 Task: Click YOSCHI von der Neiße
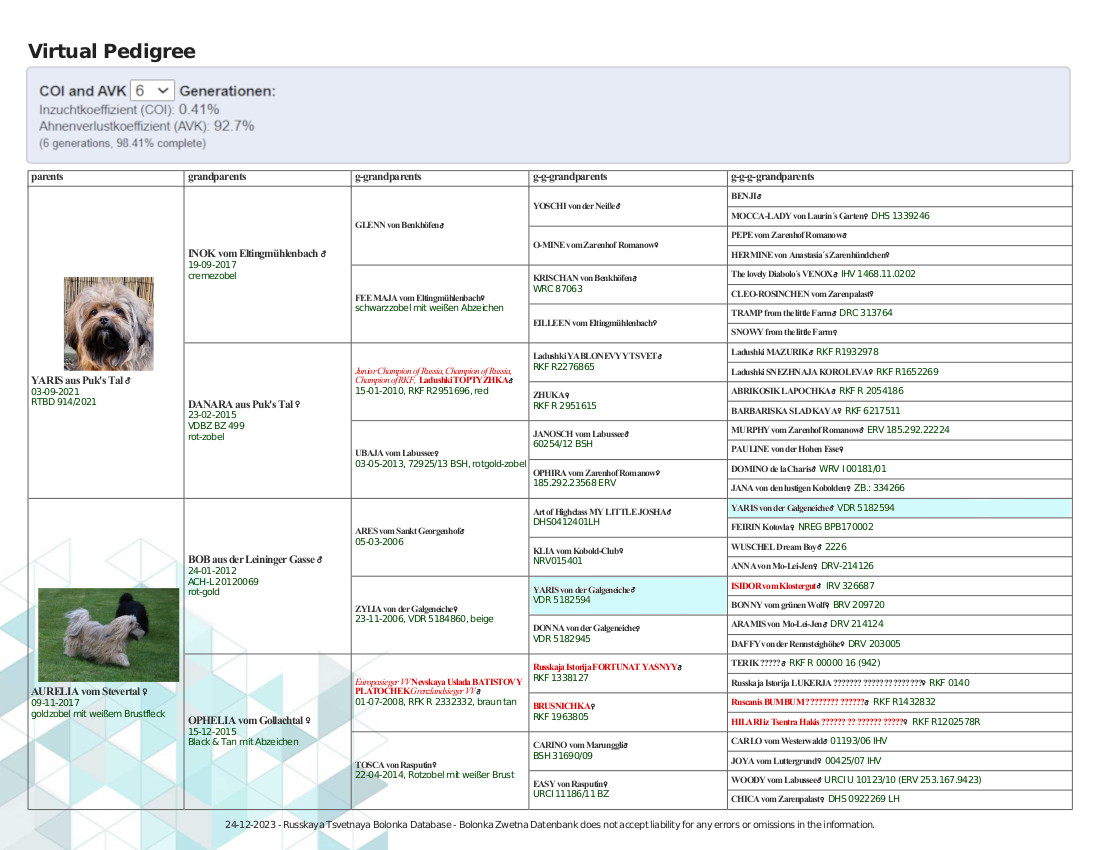click(577, 205)
